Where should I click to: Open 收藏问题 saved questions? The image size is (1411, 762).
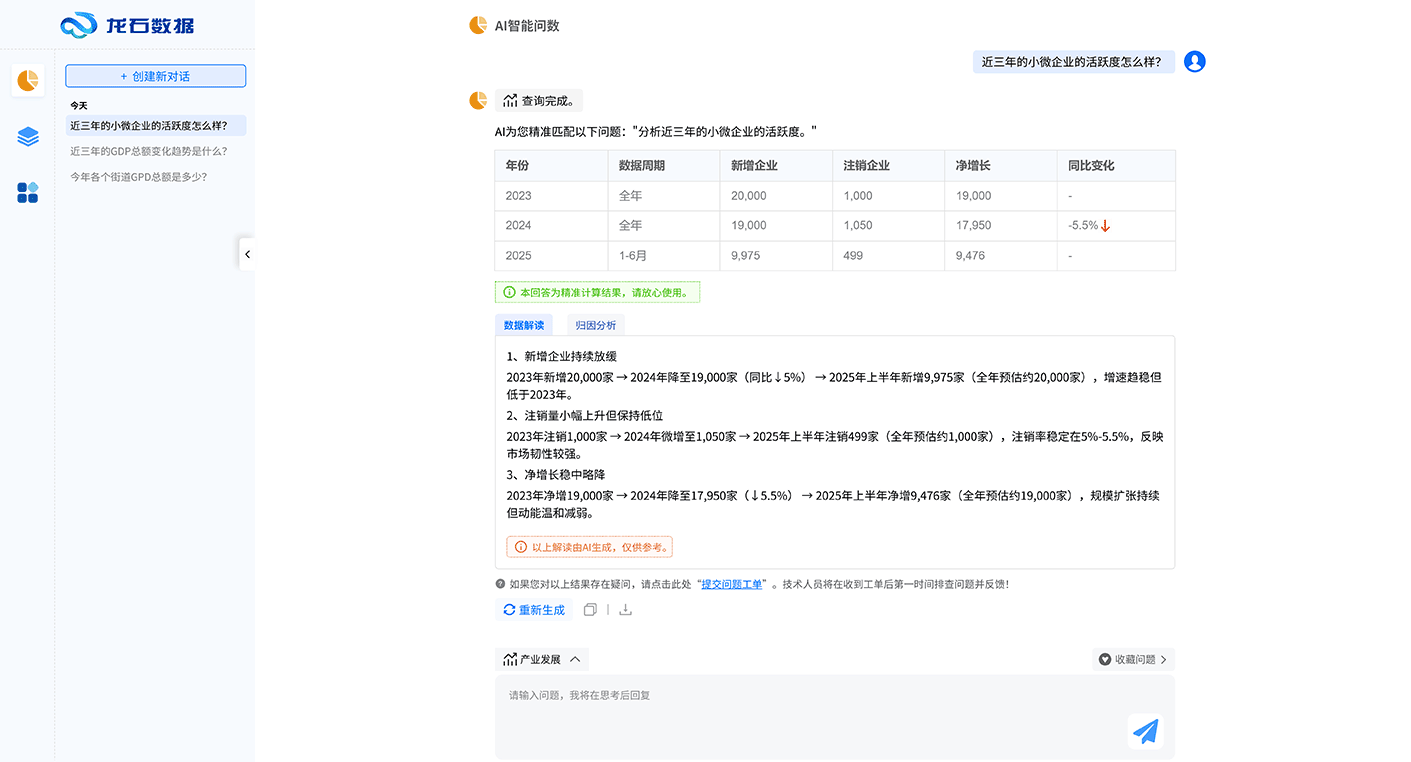1133,660
